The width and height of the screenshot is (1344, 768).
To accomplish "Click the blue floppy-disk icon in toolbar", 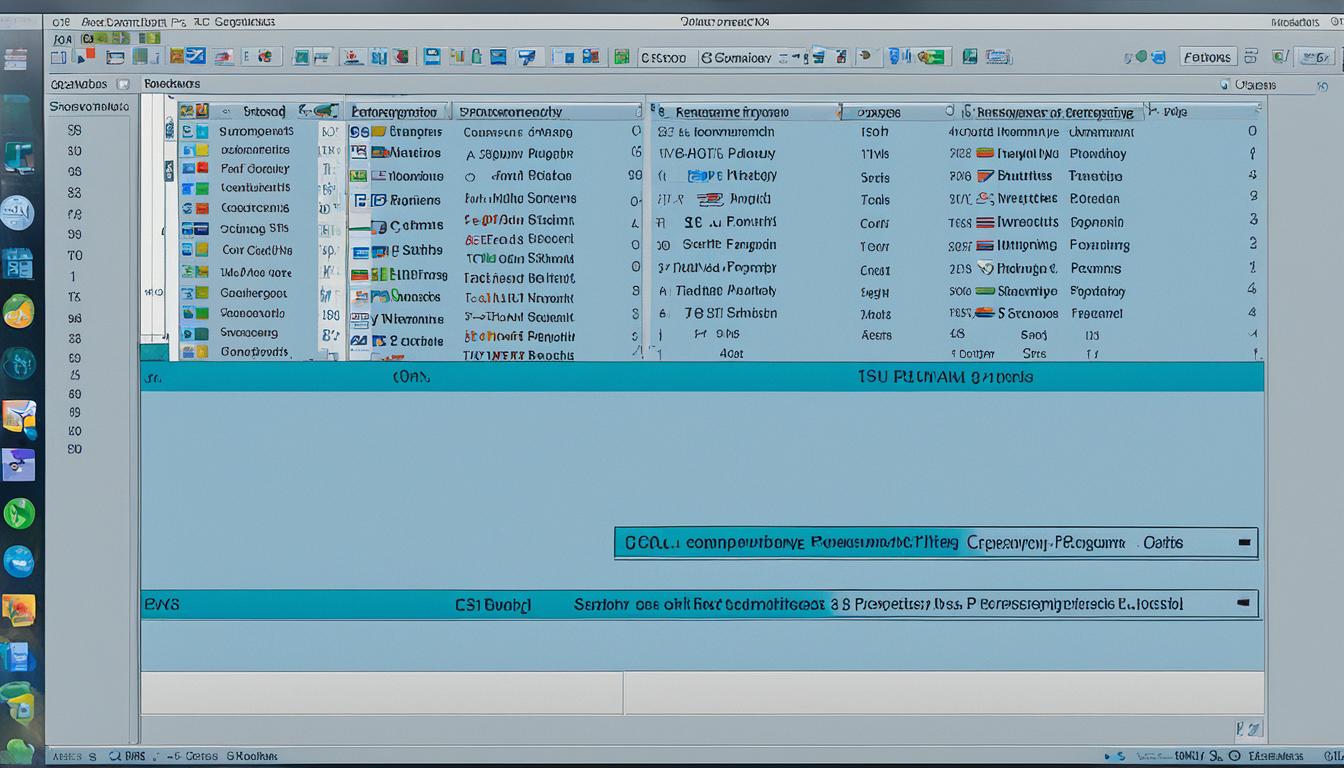I will coord(431,57).
